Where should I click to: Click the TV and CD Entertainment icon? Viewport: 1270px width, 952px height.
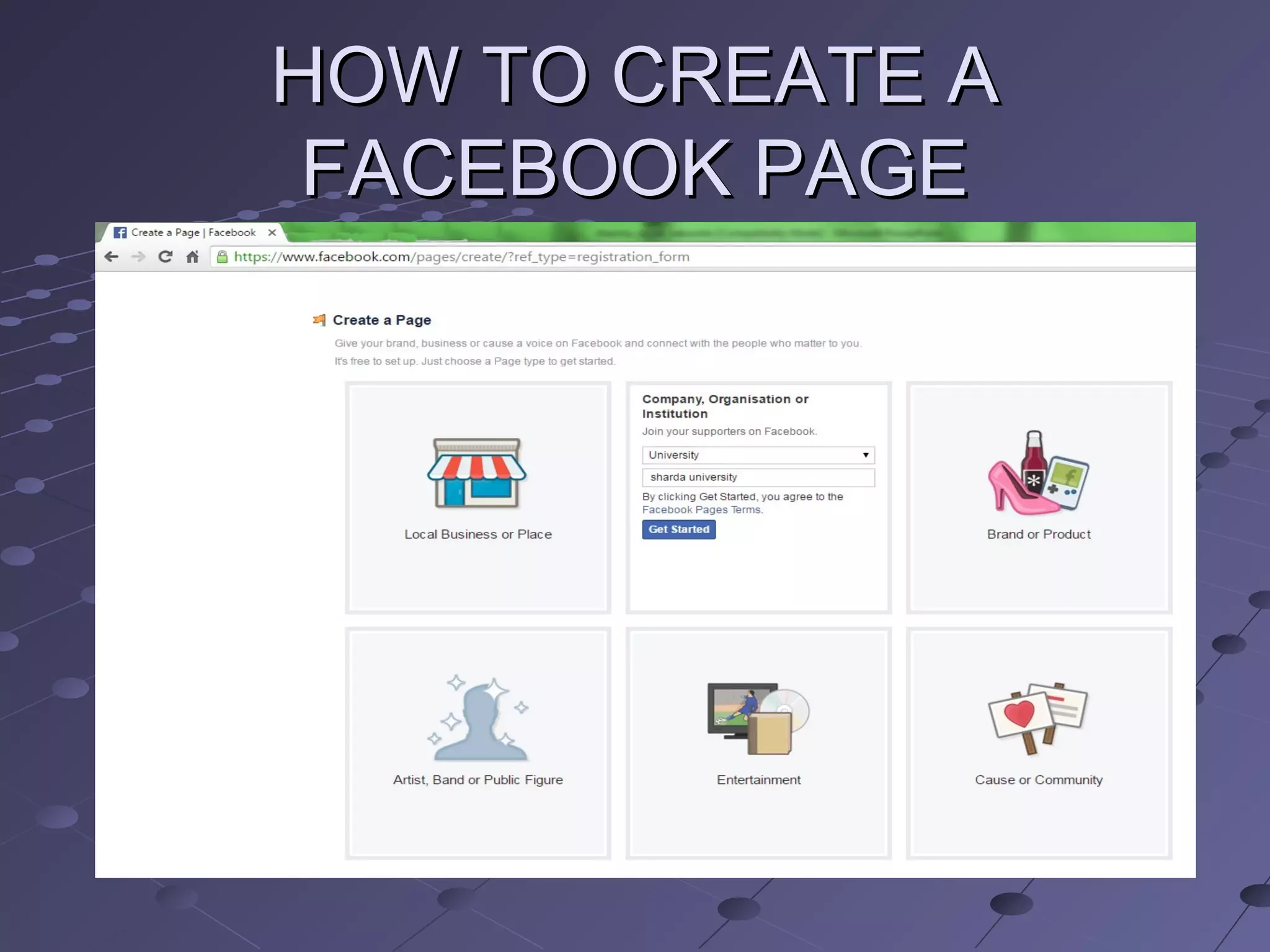coord(758,718)
